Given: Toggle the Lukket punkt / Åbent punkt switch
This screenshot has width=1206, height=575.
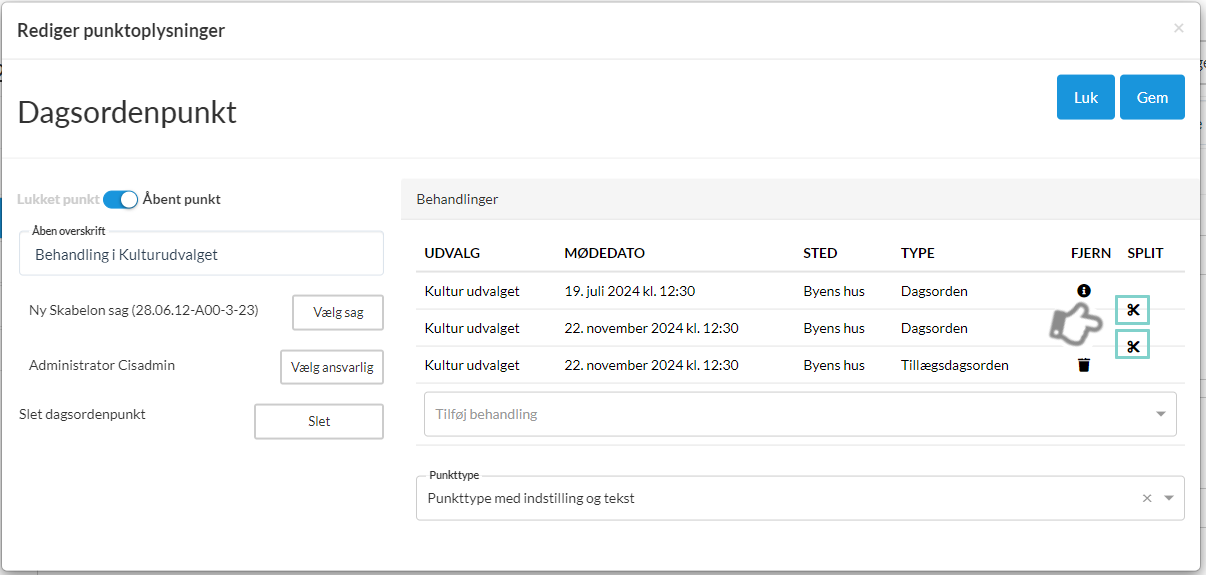Looking at the screenshot, I should 120,199.
